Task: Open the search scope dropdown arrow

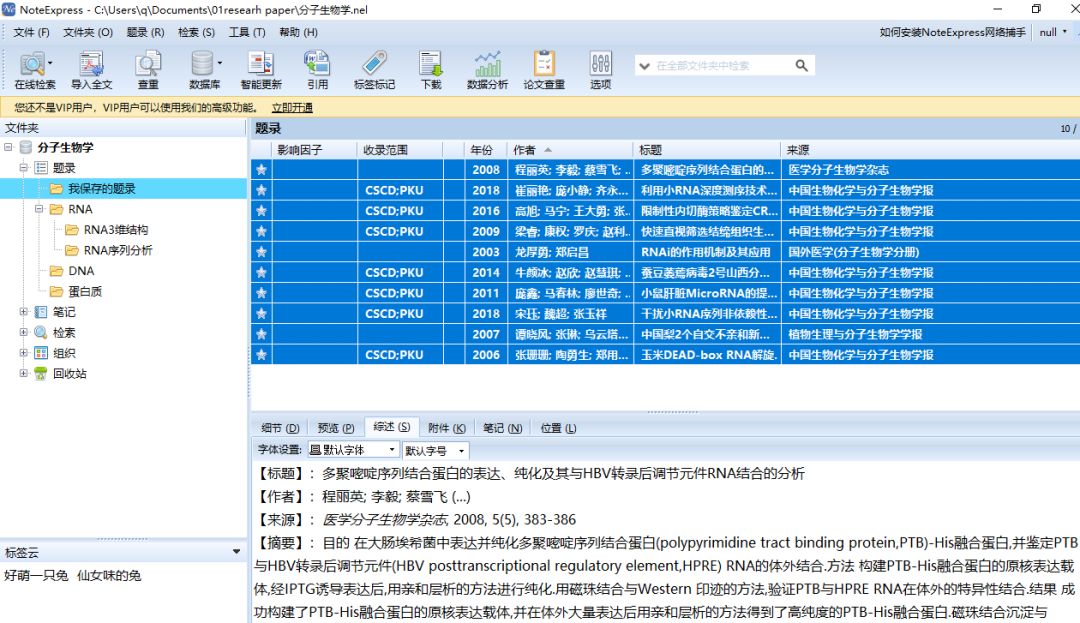Action: pos(644,66)
